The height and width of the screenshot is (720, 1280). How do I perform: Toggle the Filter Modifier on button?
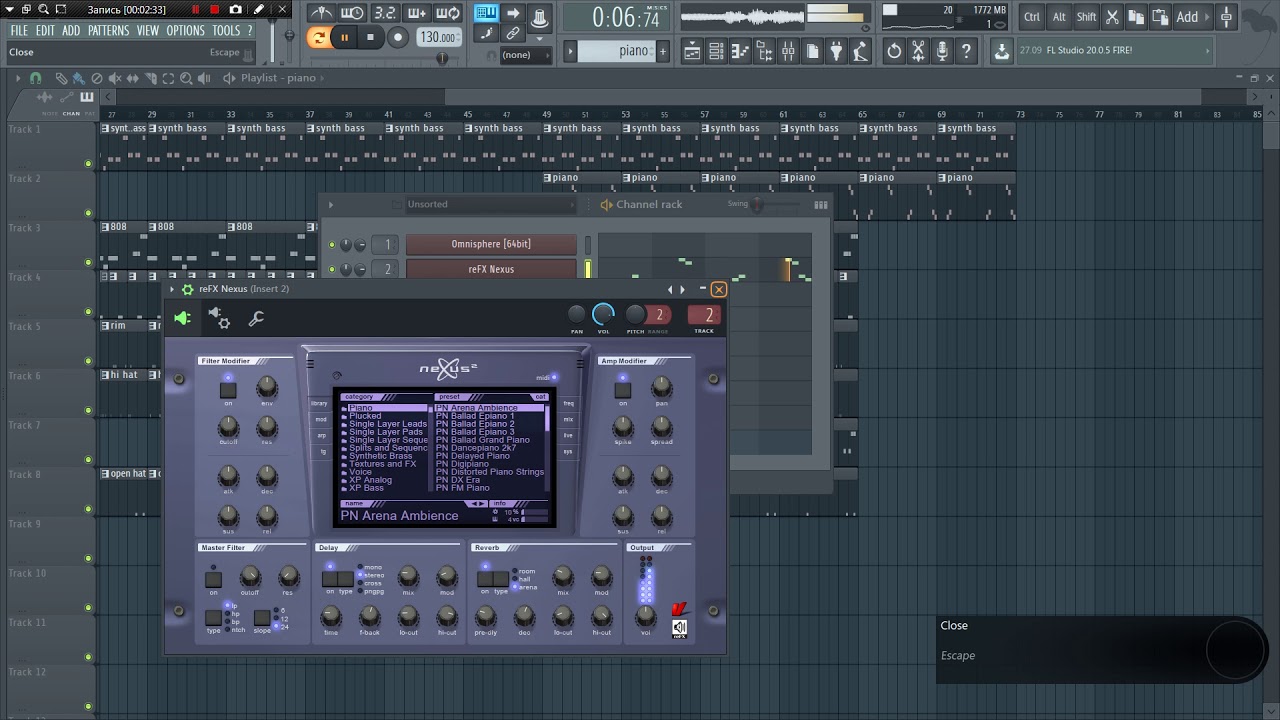(228, 390)
